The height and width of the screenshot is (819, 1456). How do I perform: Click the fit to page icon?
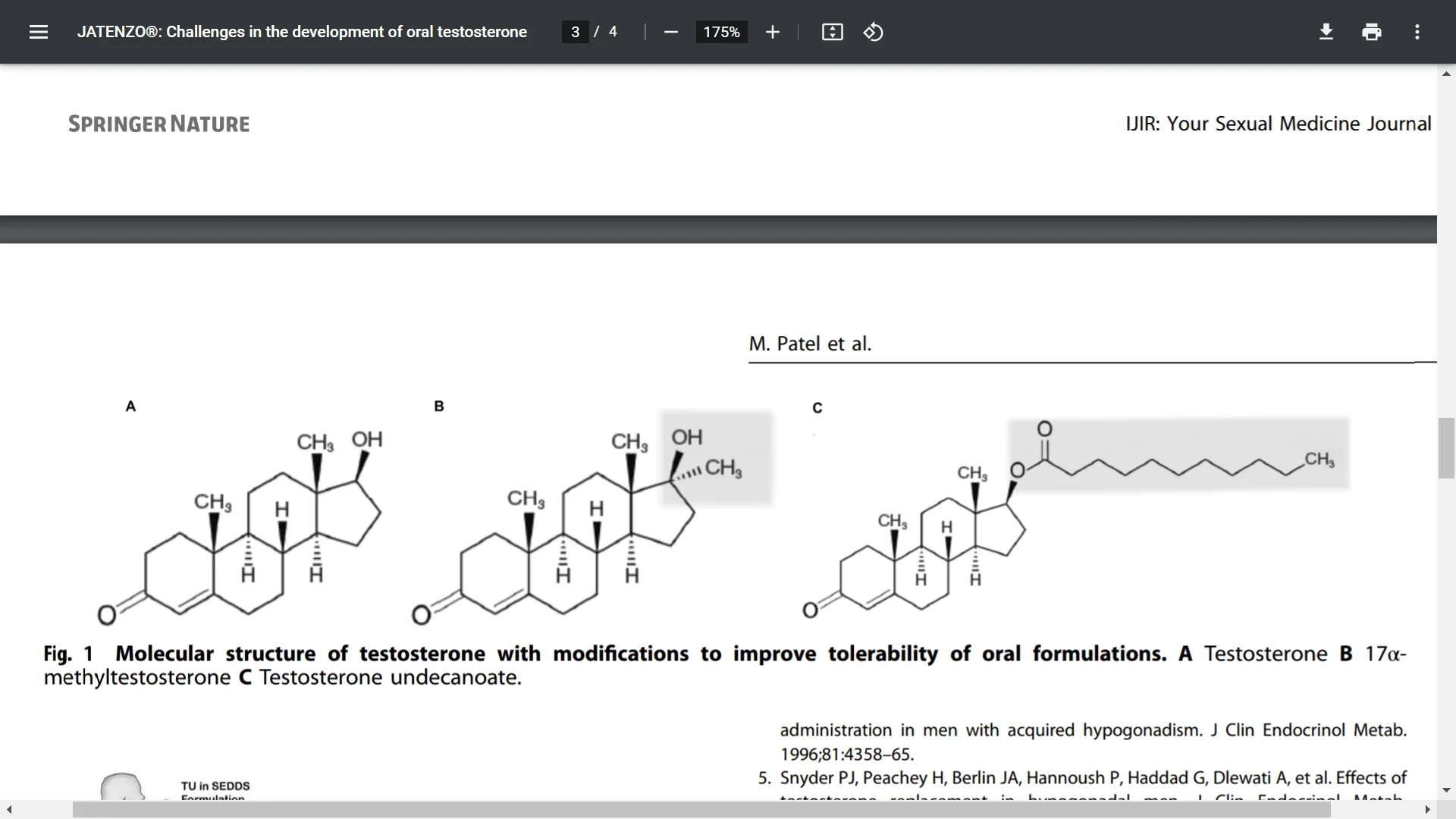pos(832,32)
